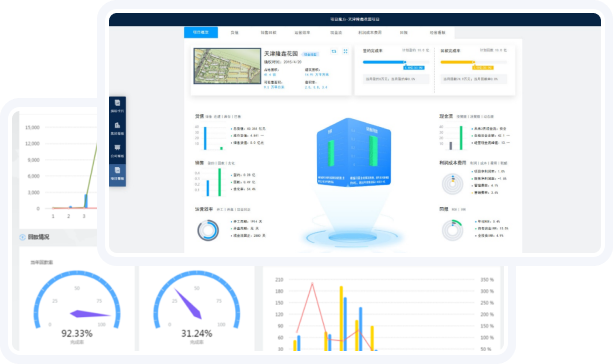Click the tall blue bar in 货值 chart
This screenshot has height=364, width=613.
pos(205,138)
